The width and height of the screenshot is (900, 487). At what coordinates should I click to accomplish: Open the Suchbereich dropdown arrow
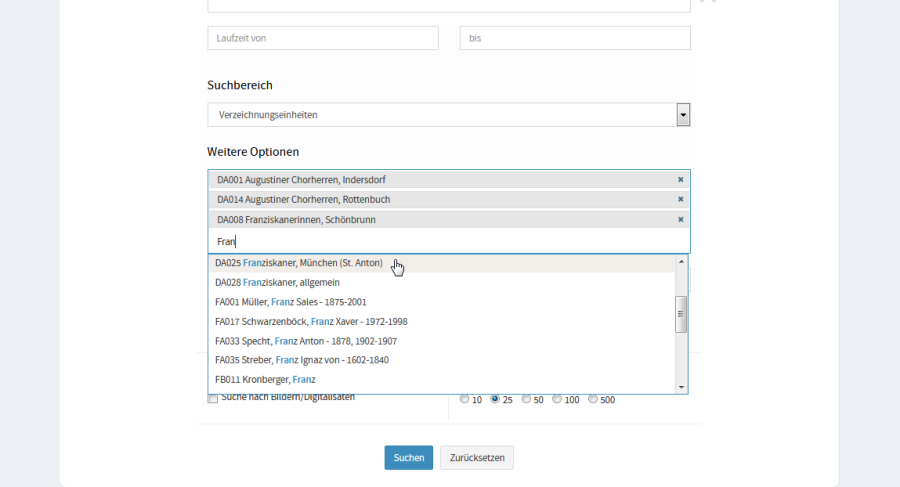point(683,115)
